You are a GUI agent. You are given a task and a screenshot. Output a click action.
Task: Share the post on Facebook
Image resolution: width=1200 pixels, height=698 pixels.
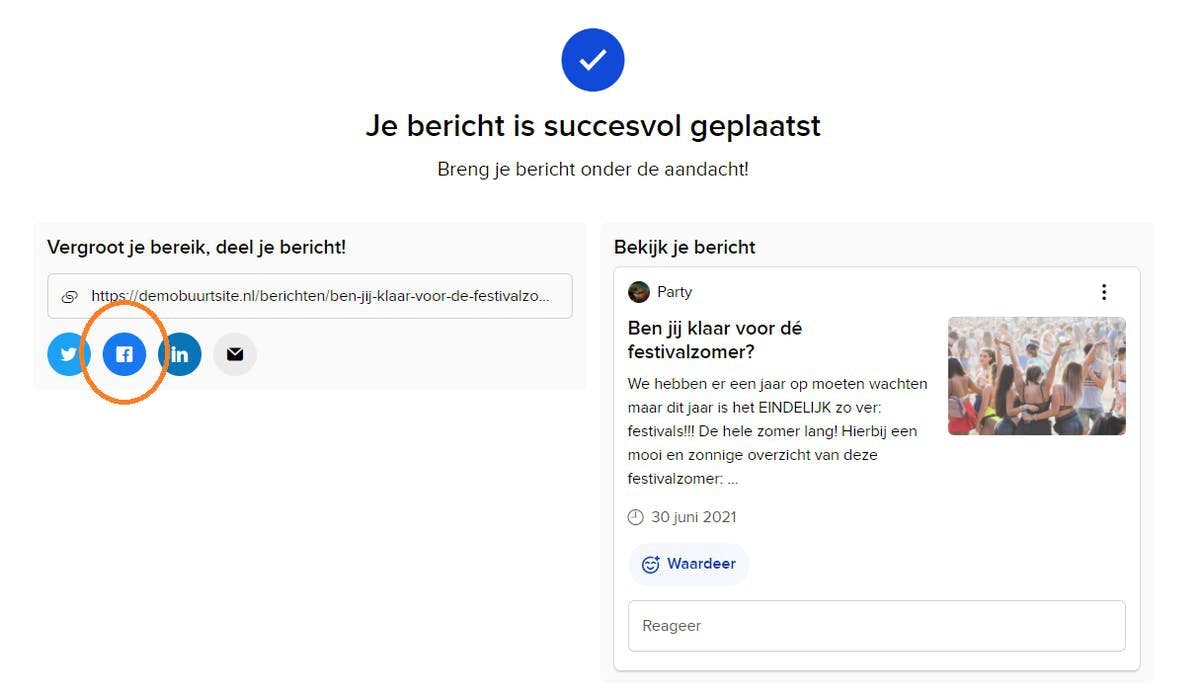(124, 354)
